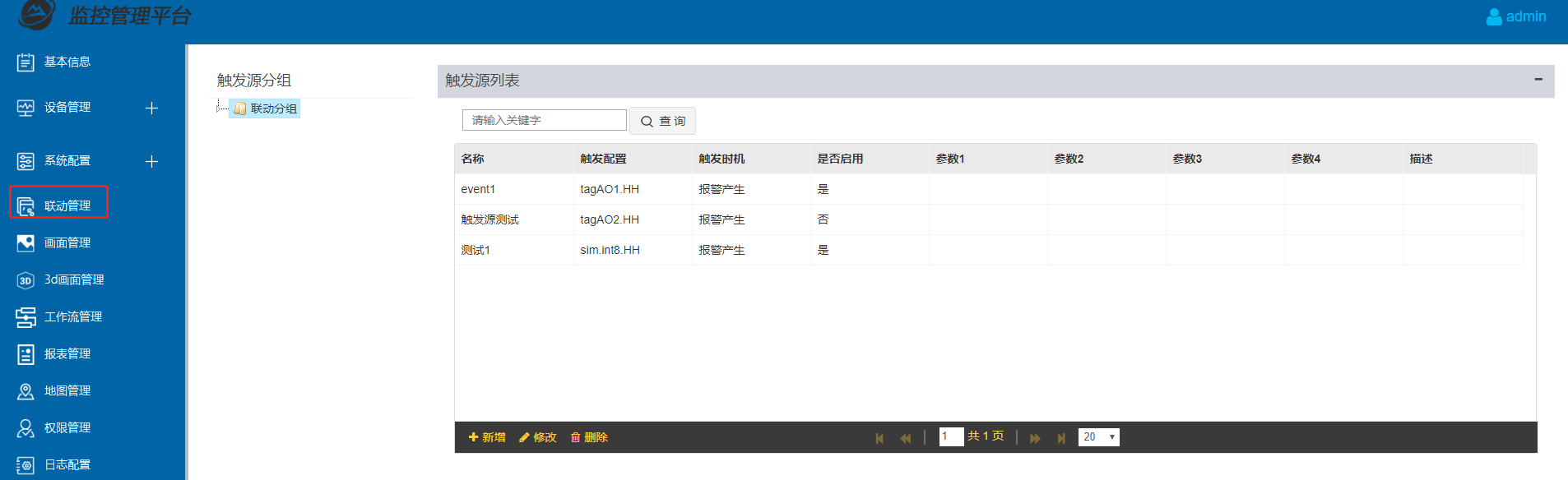Click the 联动分组 folder icon

coord(240,108)
